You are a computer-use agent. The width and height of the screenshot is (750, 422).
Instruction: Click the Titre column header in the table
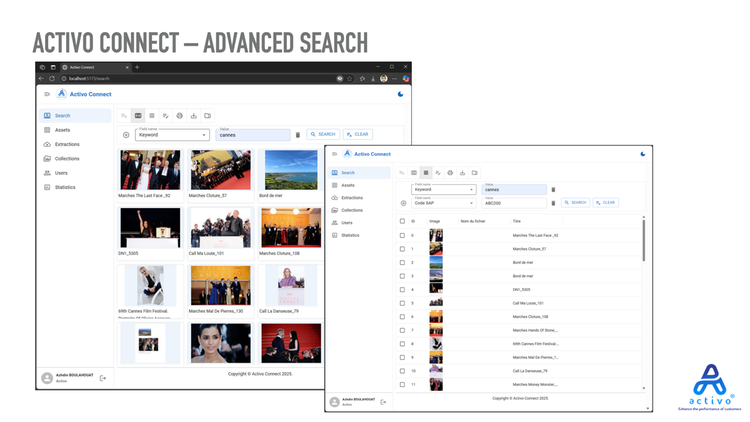click(x=517, y=222)
